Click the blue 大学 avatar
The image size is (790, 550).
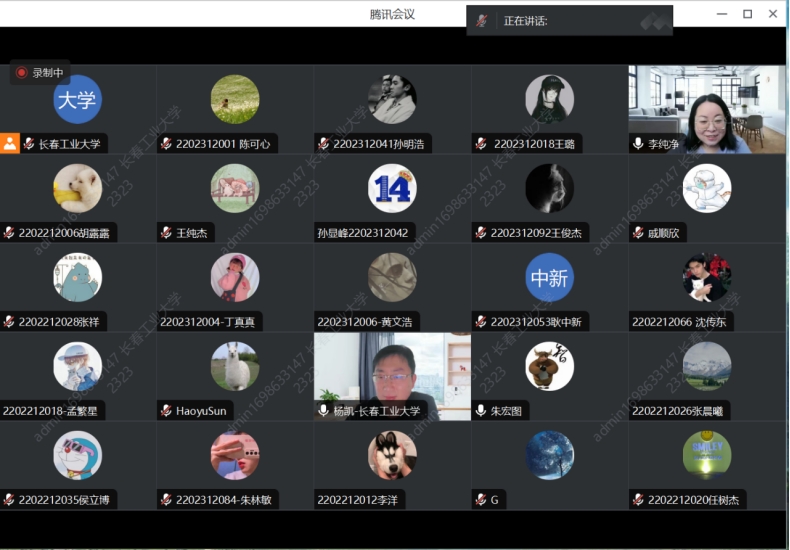pyautogui.click(x=77, y=100)
